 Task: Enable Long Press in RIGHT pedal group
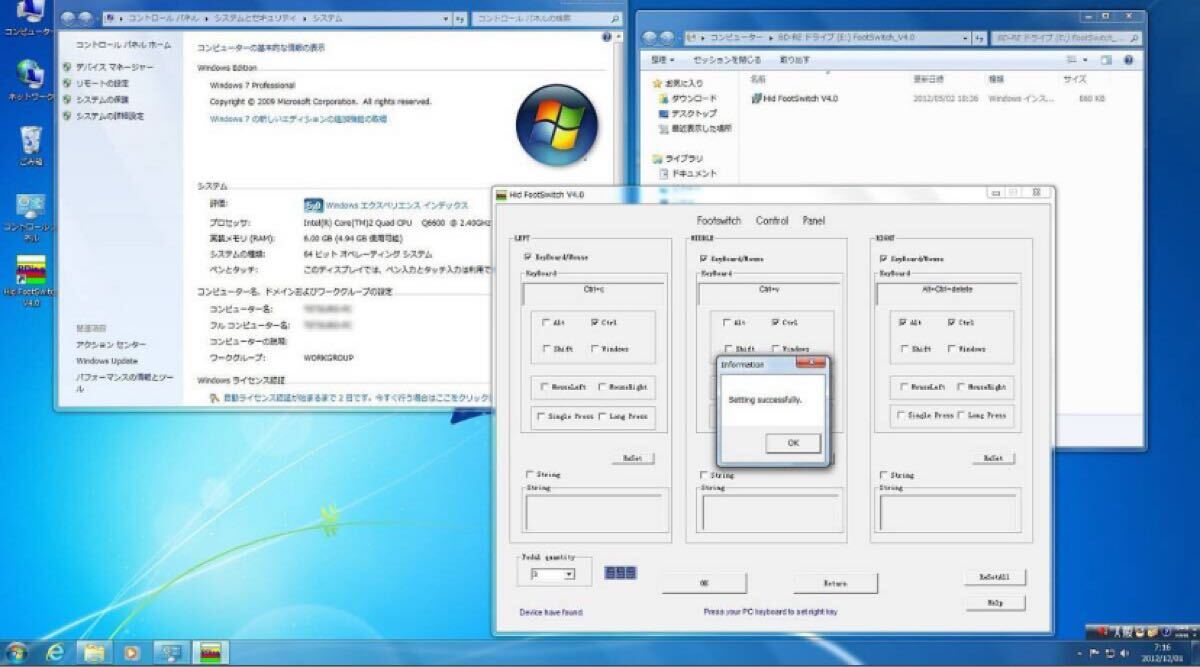(963, 415)
